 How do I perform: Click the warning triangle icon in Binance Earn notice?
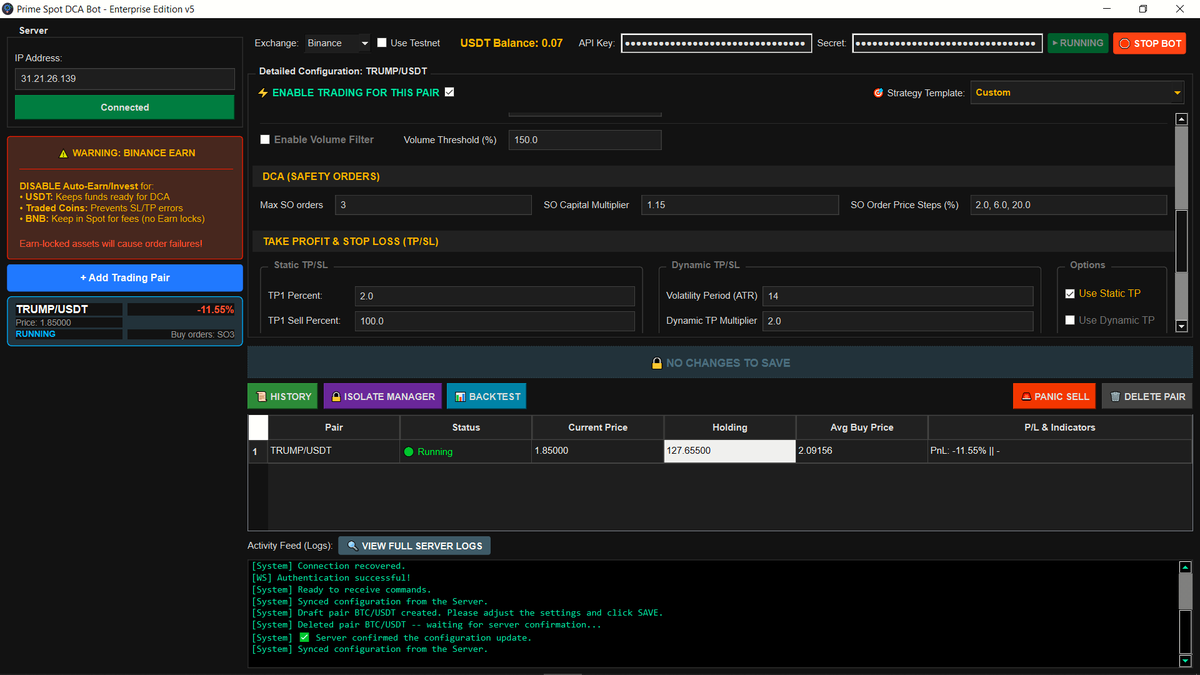coord(64,154)
